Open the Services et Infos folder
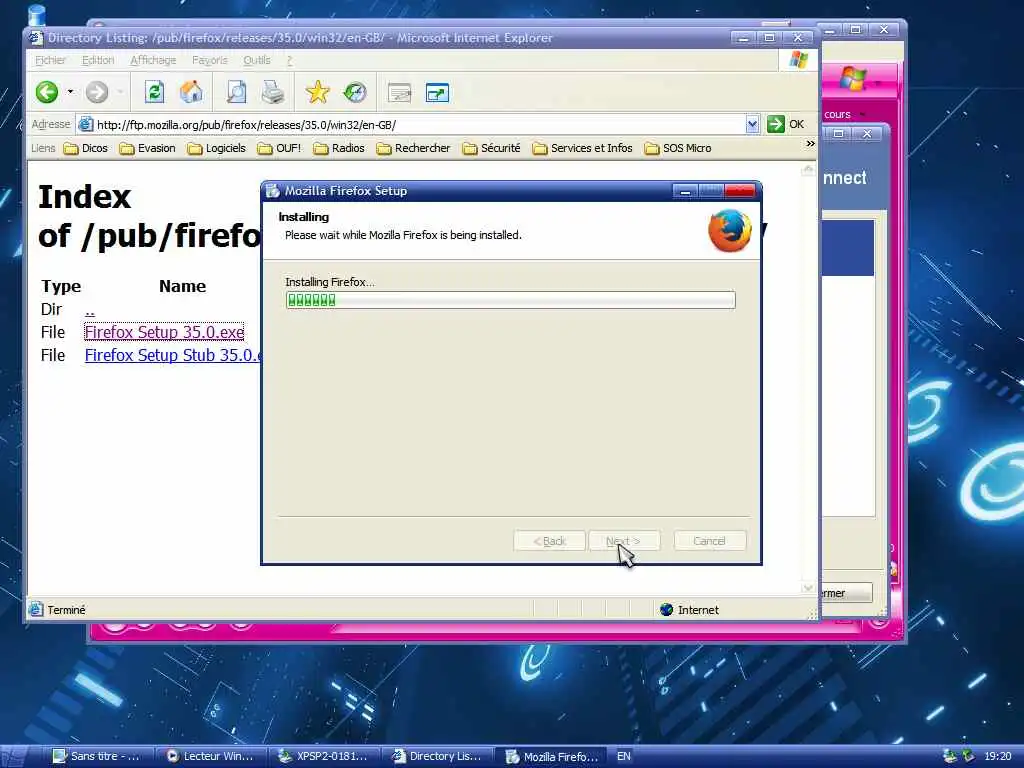This screenshot has height=768, width=1024. (583, 148)
